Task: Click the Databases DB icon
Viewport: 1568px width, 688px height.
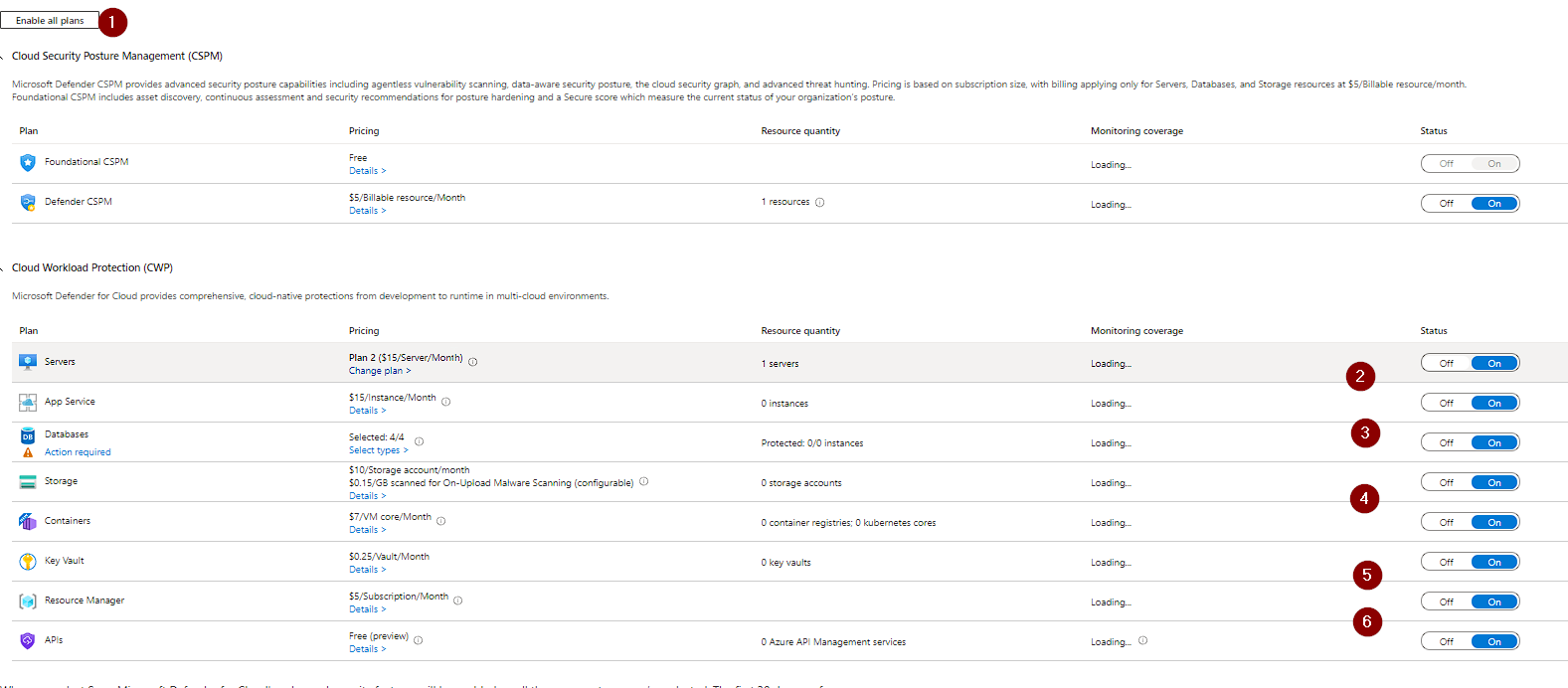Action: pos(28,435)
